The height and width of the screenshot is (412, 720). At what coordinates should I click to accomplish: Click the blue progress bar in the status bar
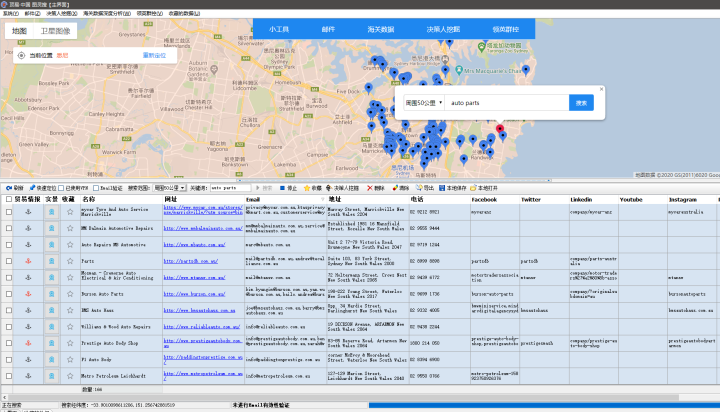544,405
